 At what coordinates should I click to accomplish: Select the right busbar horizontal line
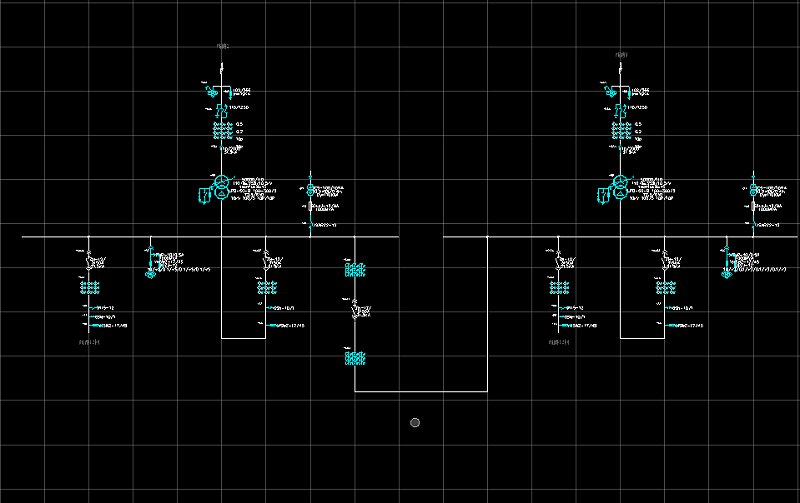621,237
